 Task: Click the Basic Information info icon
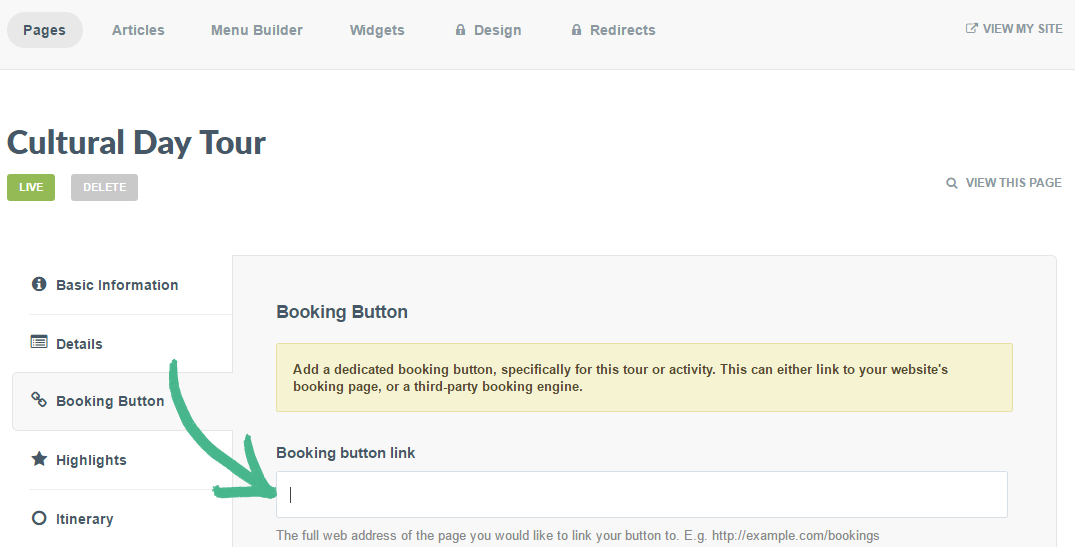[39, 284]
